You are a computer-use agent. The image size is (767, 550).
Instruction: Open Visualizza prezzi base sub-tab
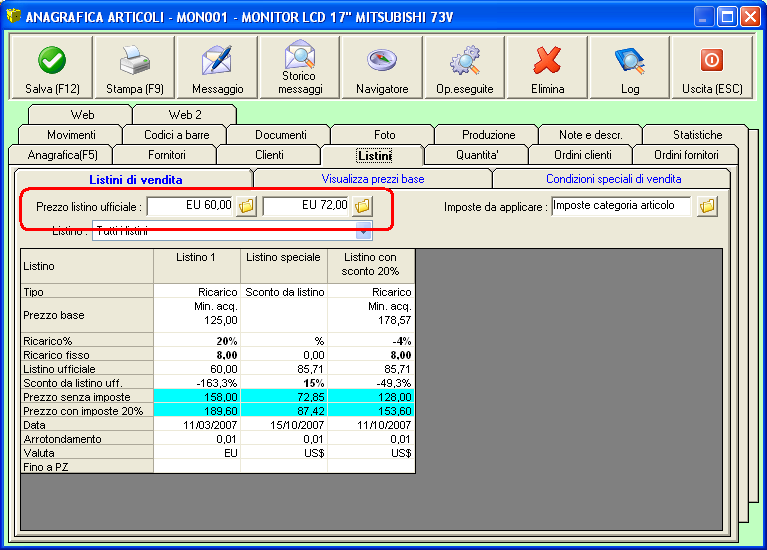[373, 179]
